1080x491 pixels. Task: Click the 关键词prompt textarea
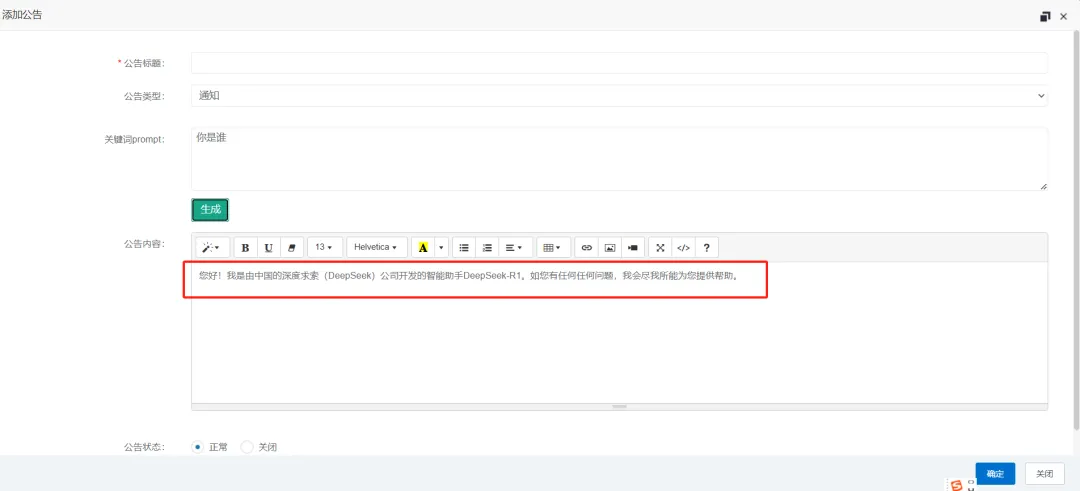point(619,158)
